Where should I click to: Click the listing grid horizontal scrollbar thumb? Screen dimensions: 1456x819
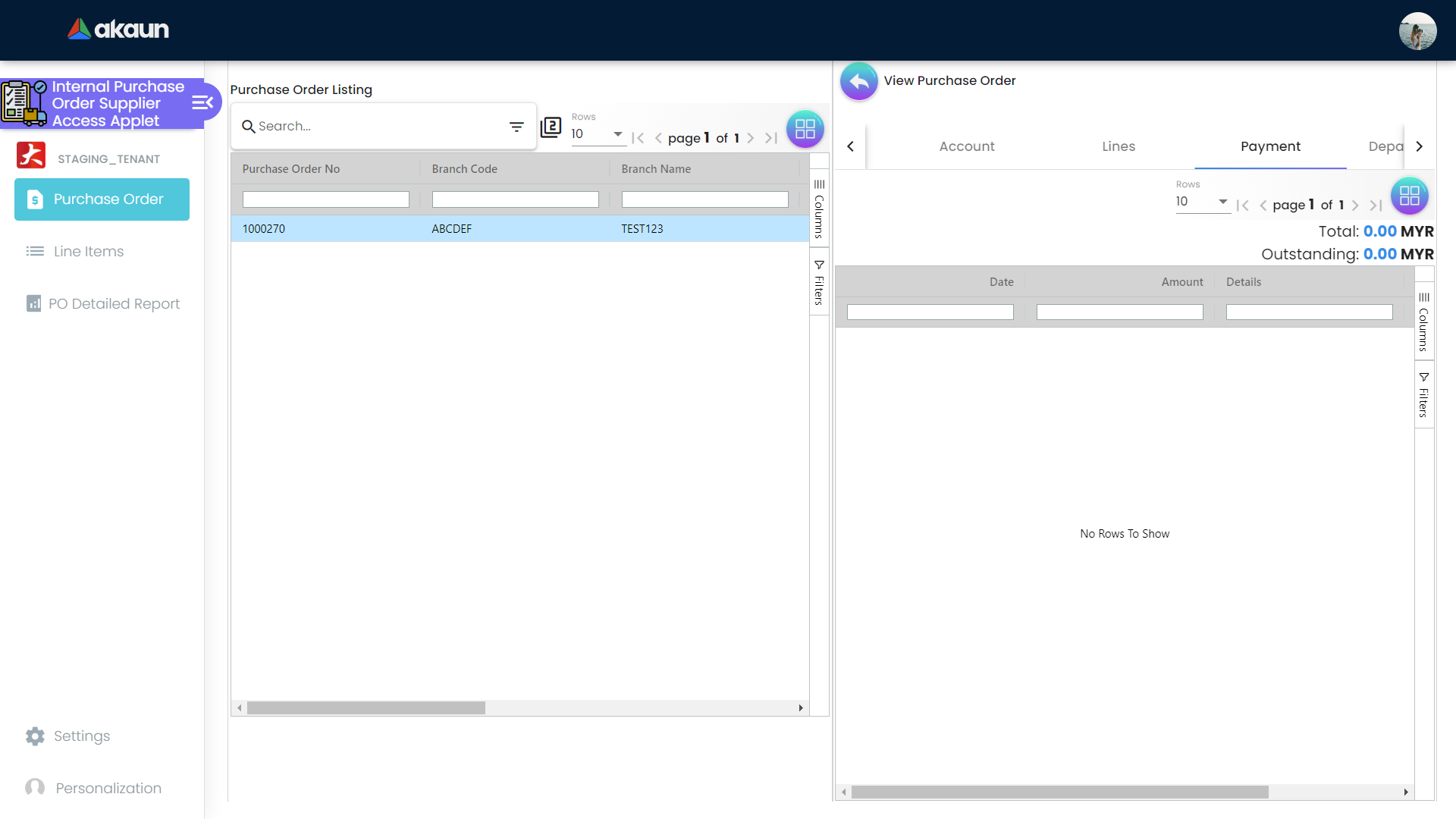pos(366,708)
